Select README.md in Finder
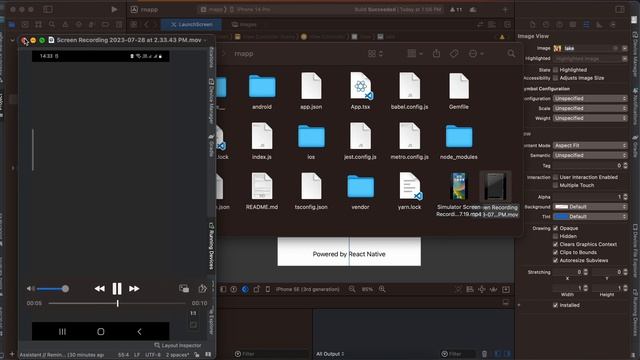This screenshot has height=360, width=640. [262, 191]
